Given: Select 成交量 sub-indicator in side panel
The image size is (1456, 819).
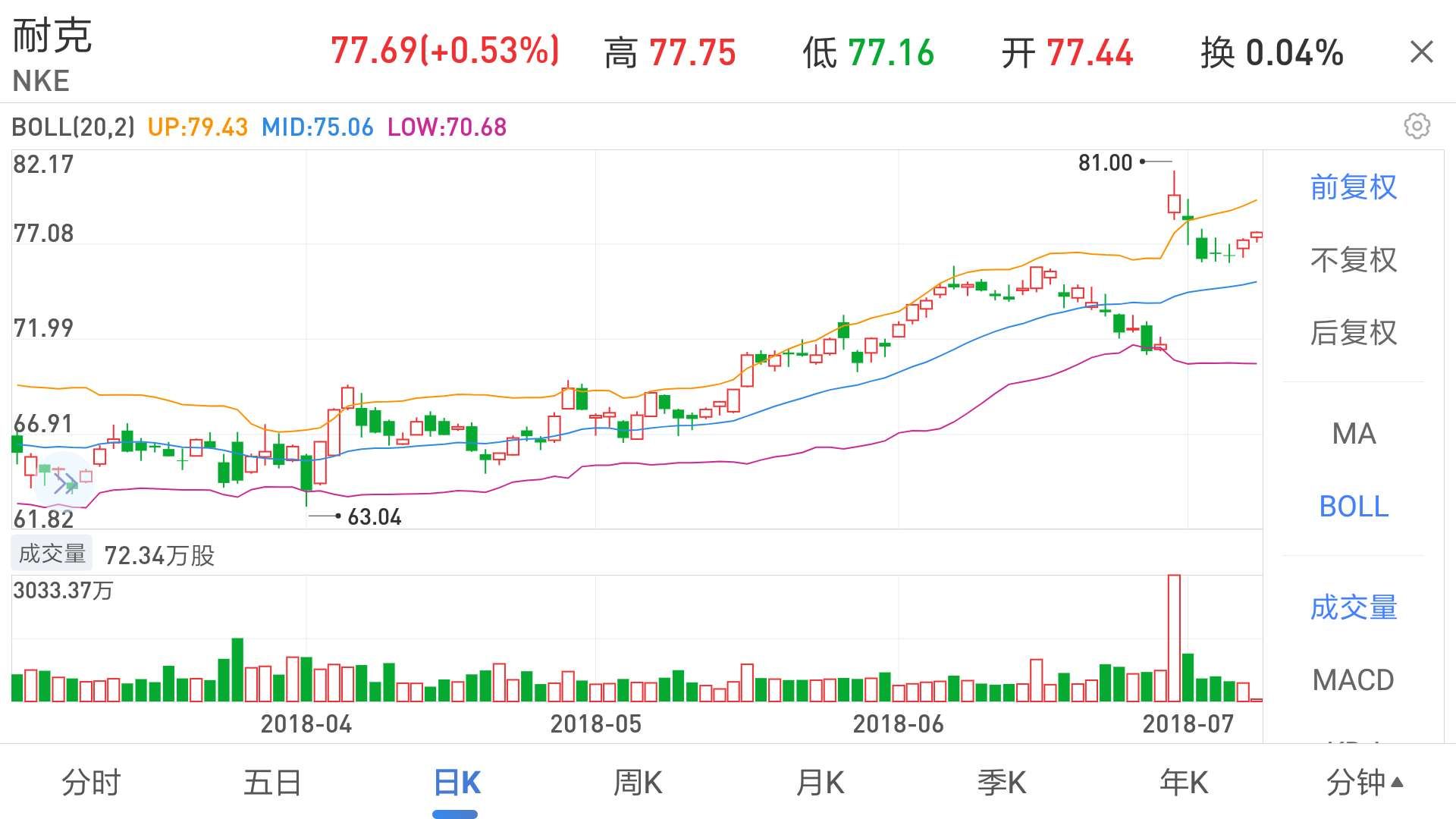Looking at the screenshot, I should 1354,607.
